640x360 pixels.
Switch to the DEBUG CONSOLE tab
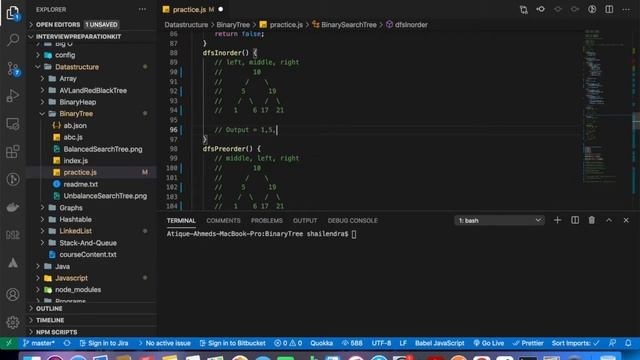(x=353, y=220)
